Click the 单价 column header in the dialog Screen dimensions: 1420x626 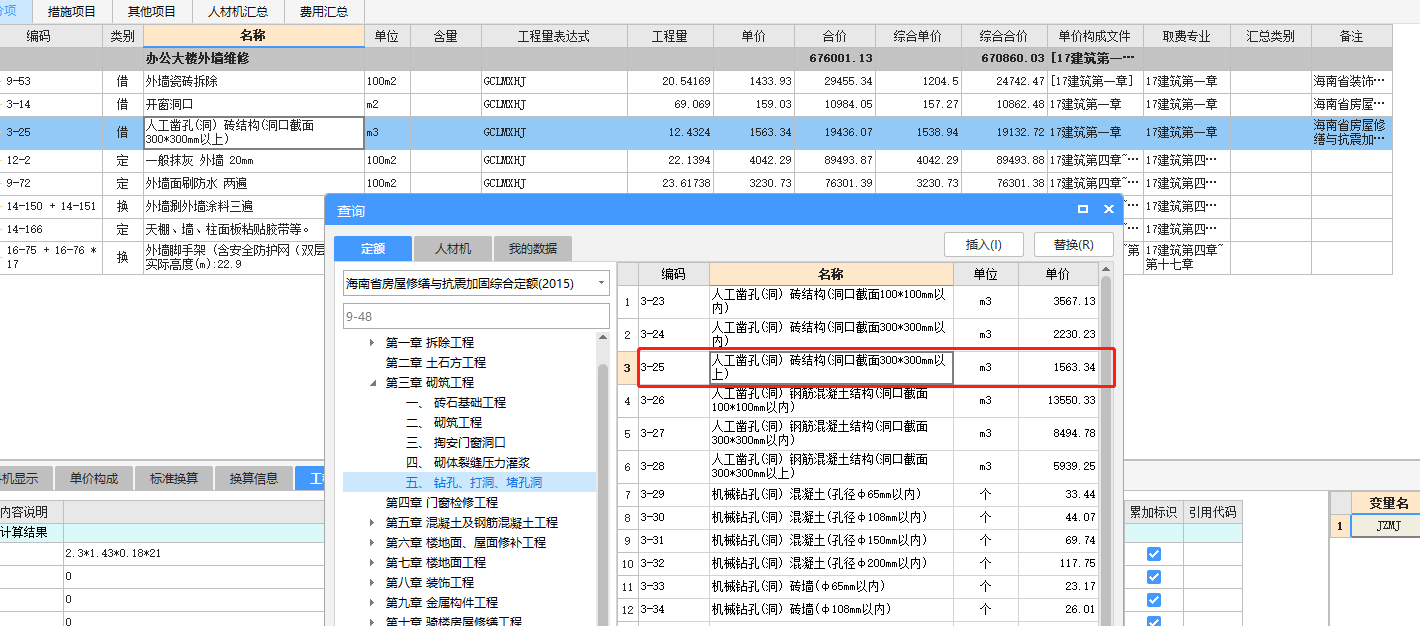(1057, 274)
